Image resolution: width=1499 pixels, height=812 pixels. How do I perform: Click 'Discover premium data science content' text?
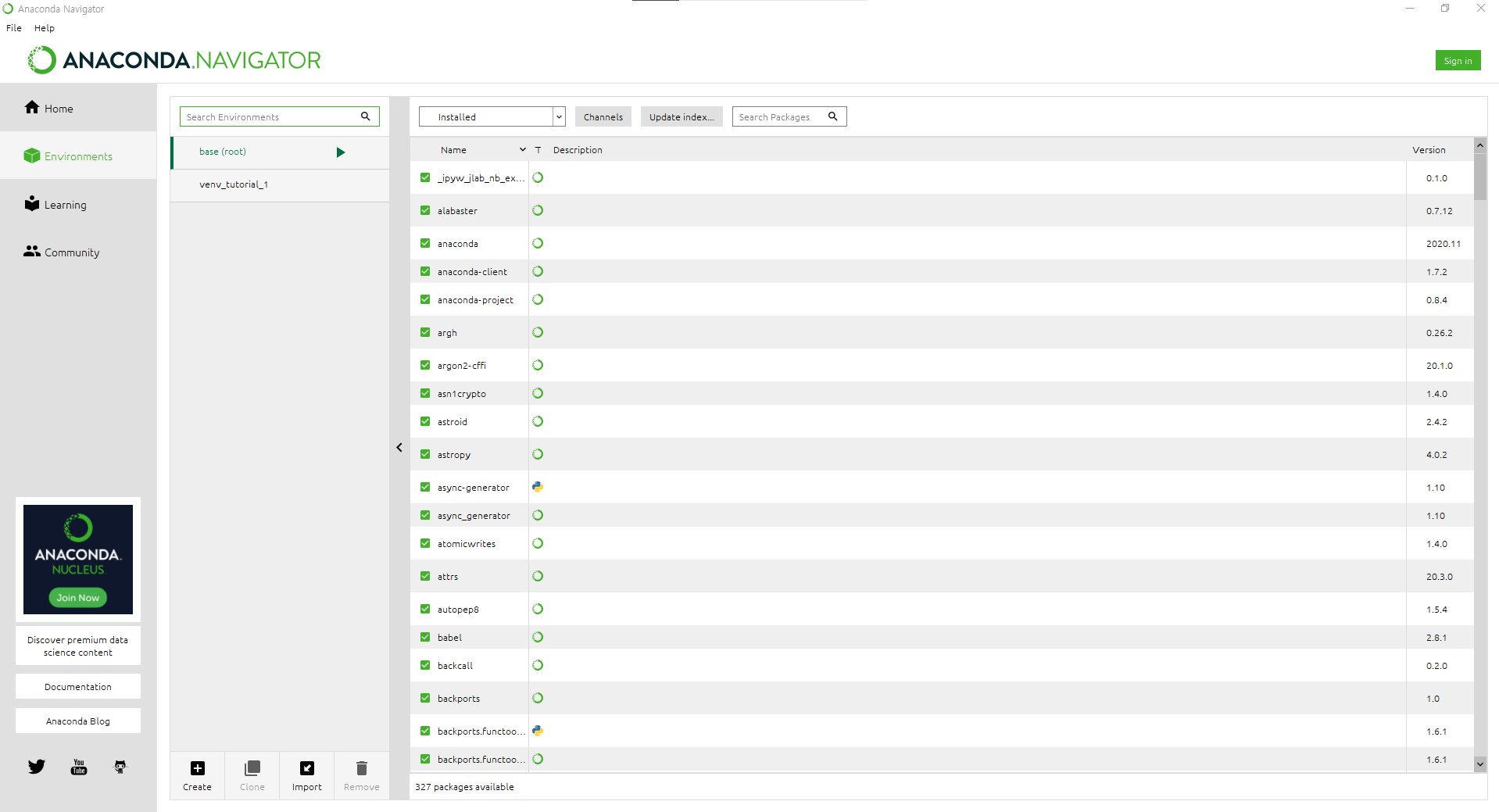78,646
